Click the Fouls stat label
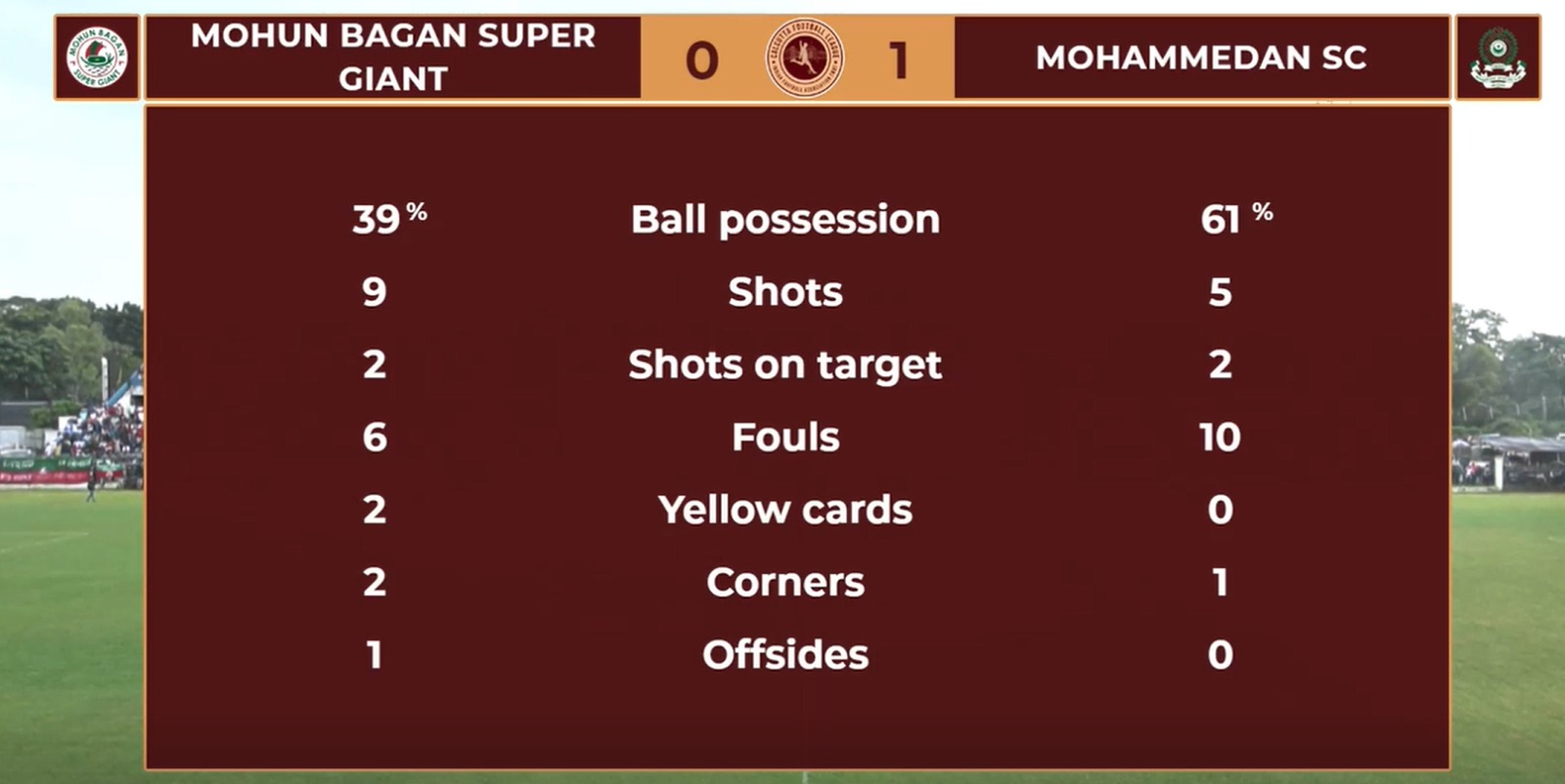Image resolution: width=1565 pixels, height=784 pixels. coord(785,437)
